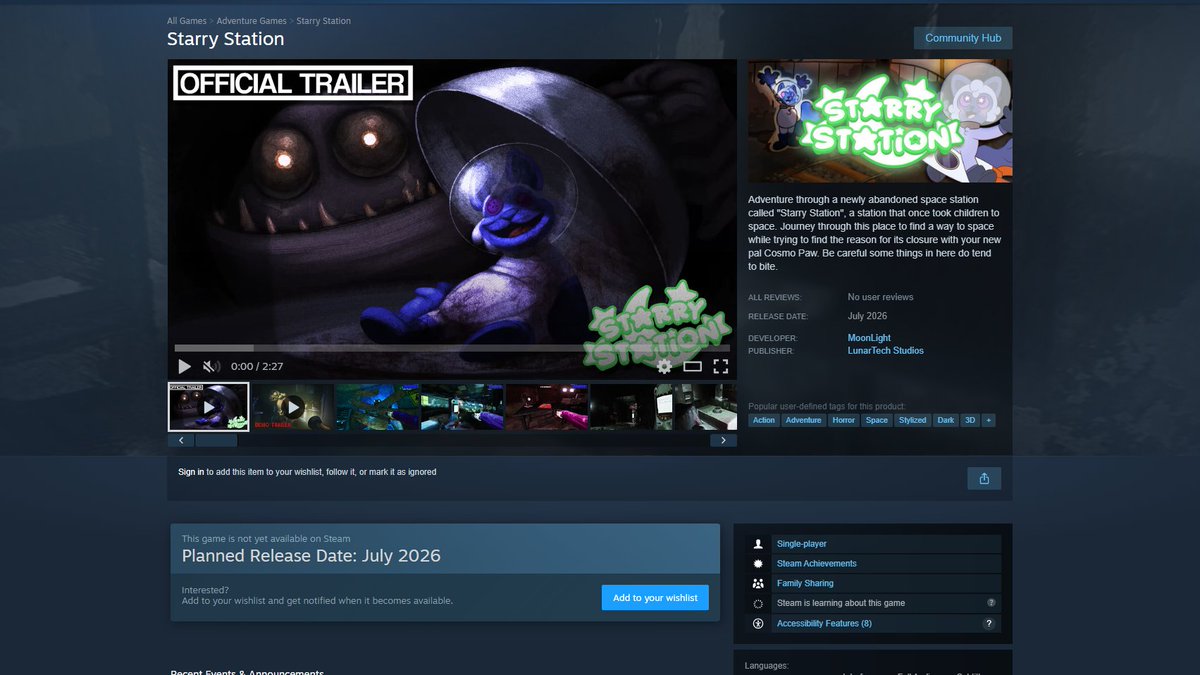
Task: Expand more tags with plus button
Action: click(x=989, y=420)
